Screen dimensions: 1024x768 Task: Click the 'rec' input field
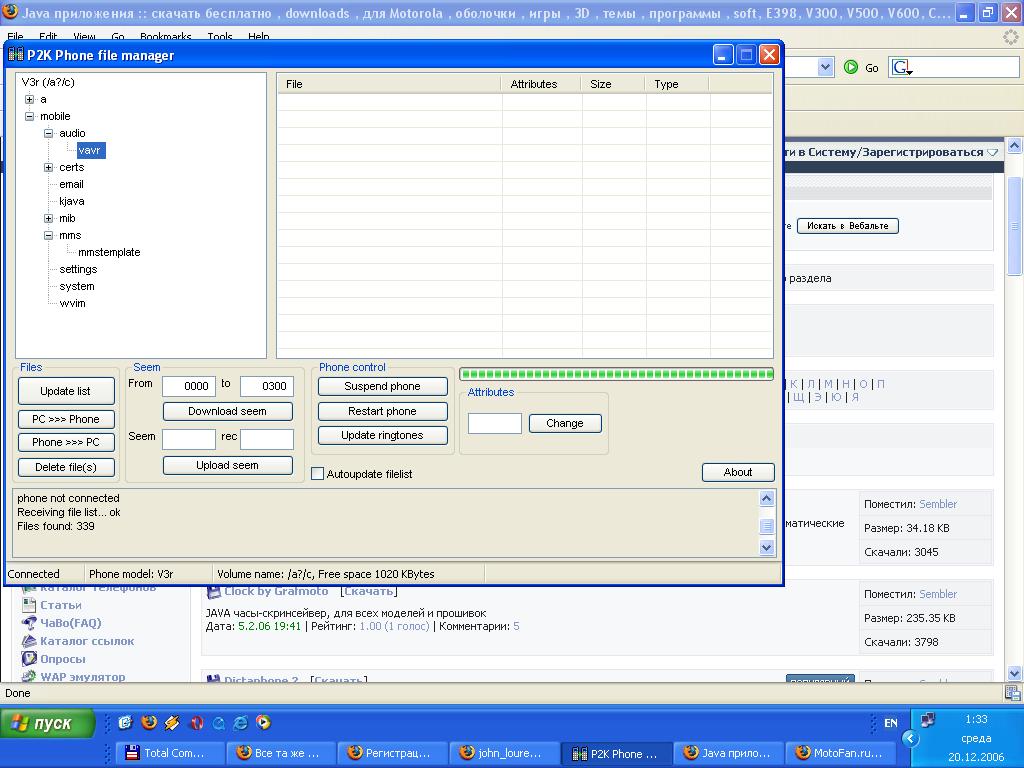tap(266, 440)
